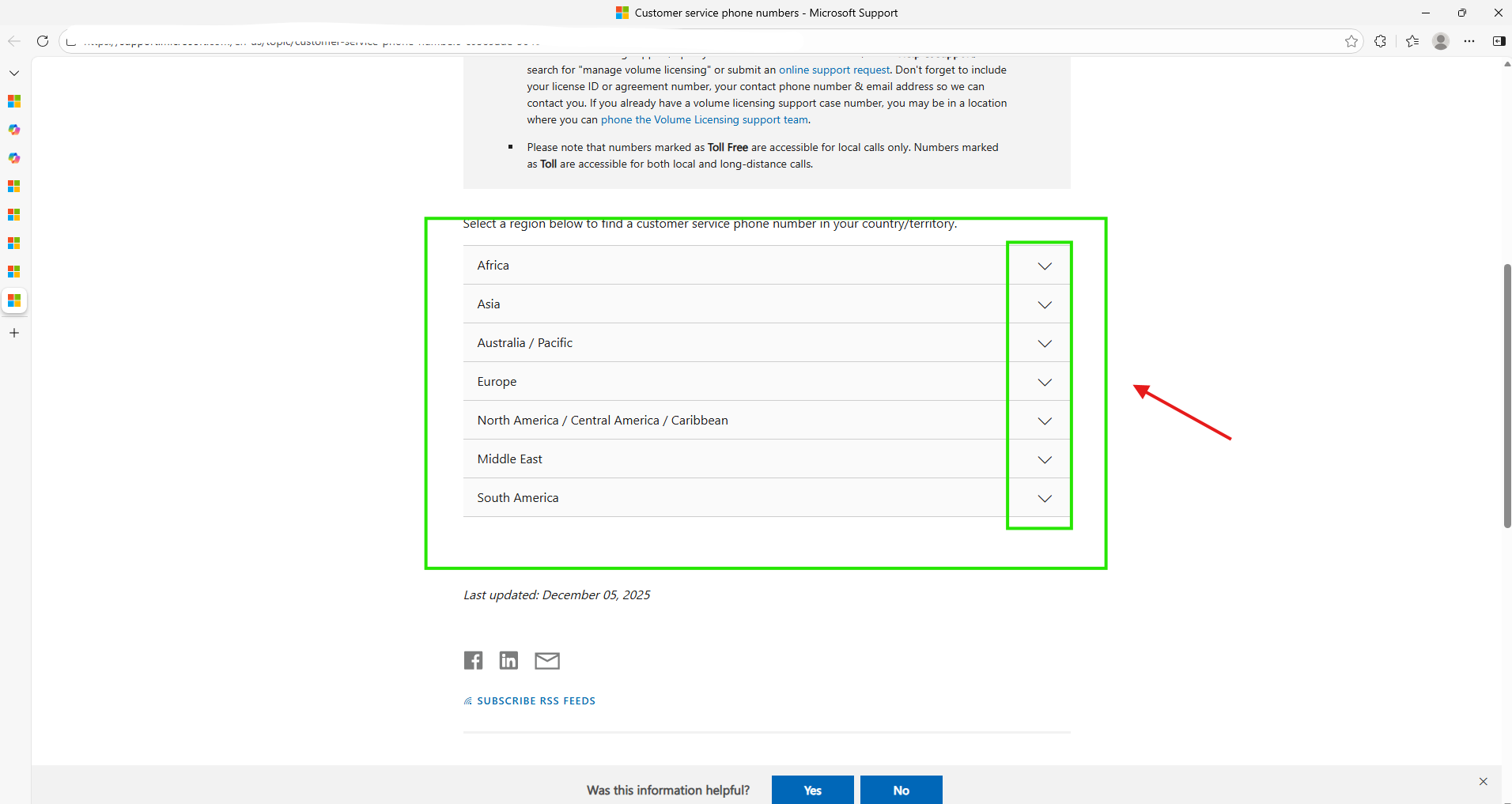Screen dimensions: 1512x804
Task: Share the article on LinkedIn
Action: pyautogui.click(x=508, y=660)
